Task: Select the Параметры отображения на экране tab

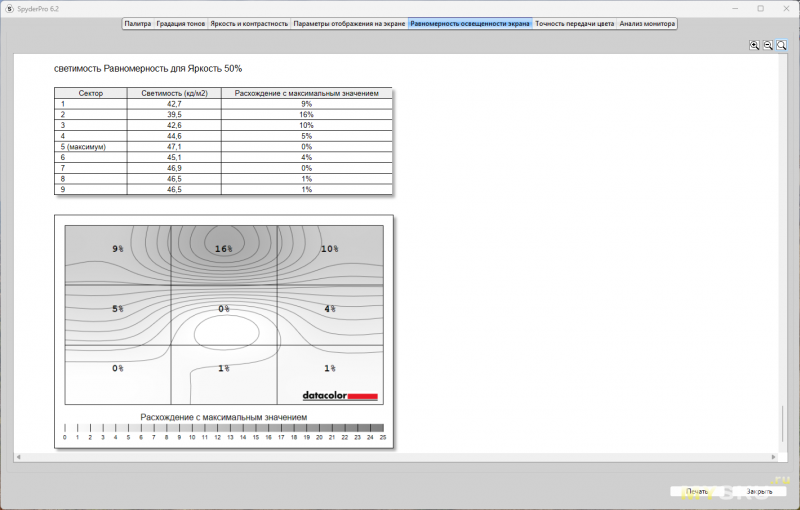Action: [x=349, y=22]
